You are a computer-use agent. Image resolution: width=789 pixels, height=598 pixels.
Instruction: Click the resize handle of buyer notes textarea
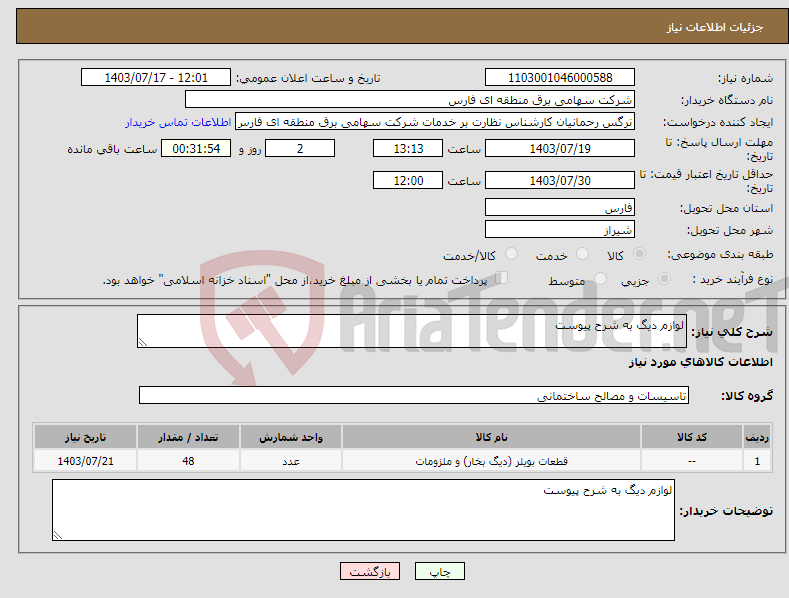click(x=57, y=536)
